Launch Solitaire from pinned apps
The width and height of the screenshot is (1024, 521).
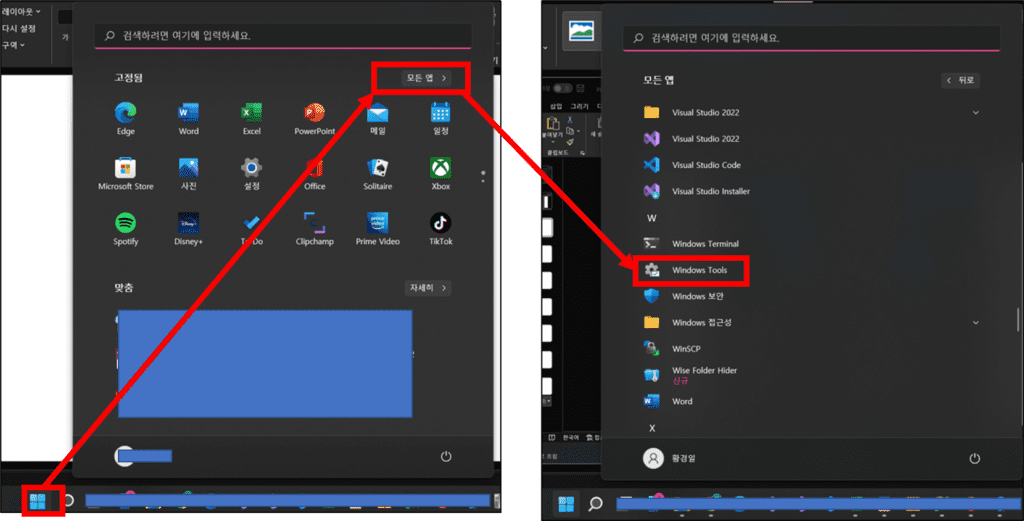point(377,174)
